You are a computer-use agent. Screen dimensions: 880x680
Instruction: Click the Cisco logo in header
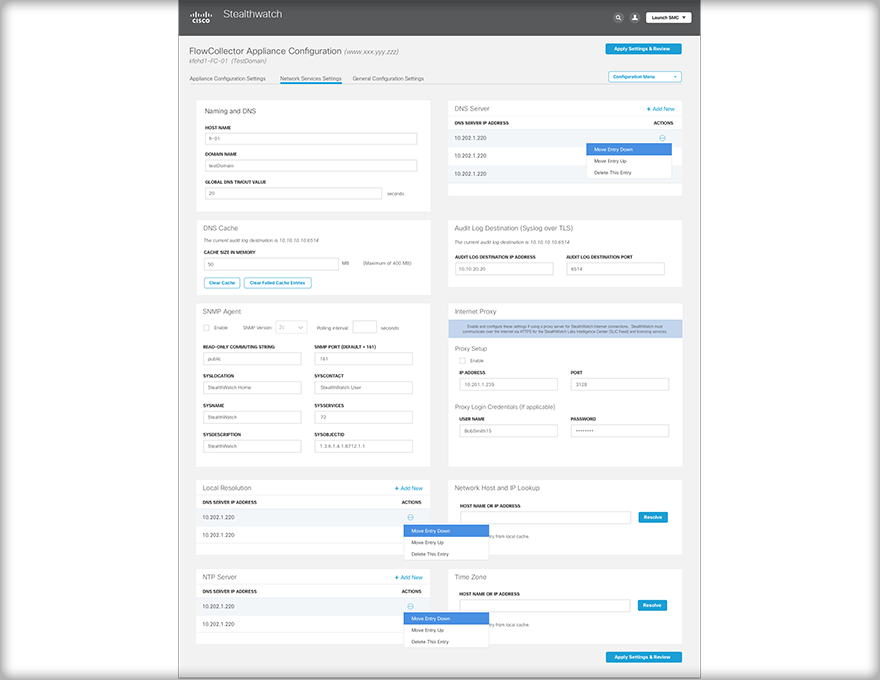click(201, 17)
